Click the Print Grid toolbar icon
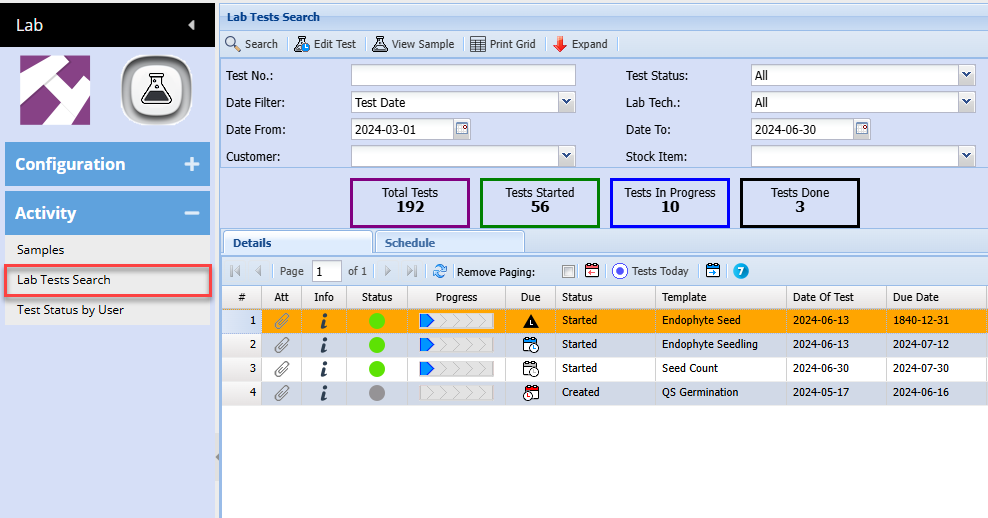Screen dimensions: 988x518 click(478, 44)
